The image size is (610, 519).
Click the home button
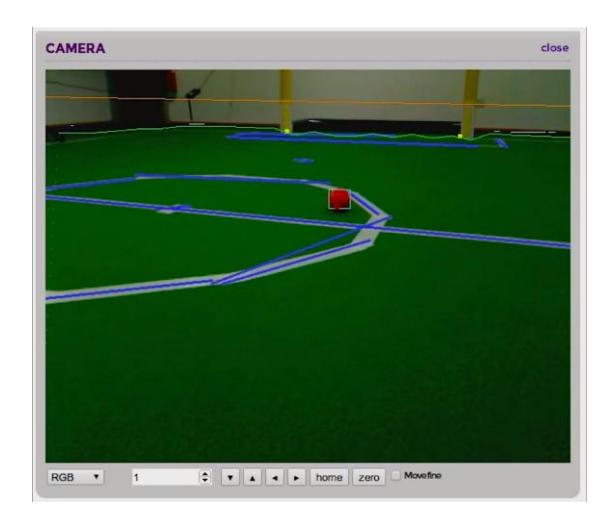[x=329, y=477]
